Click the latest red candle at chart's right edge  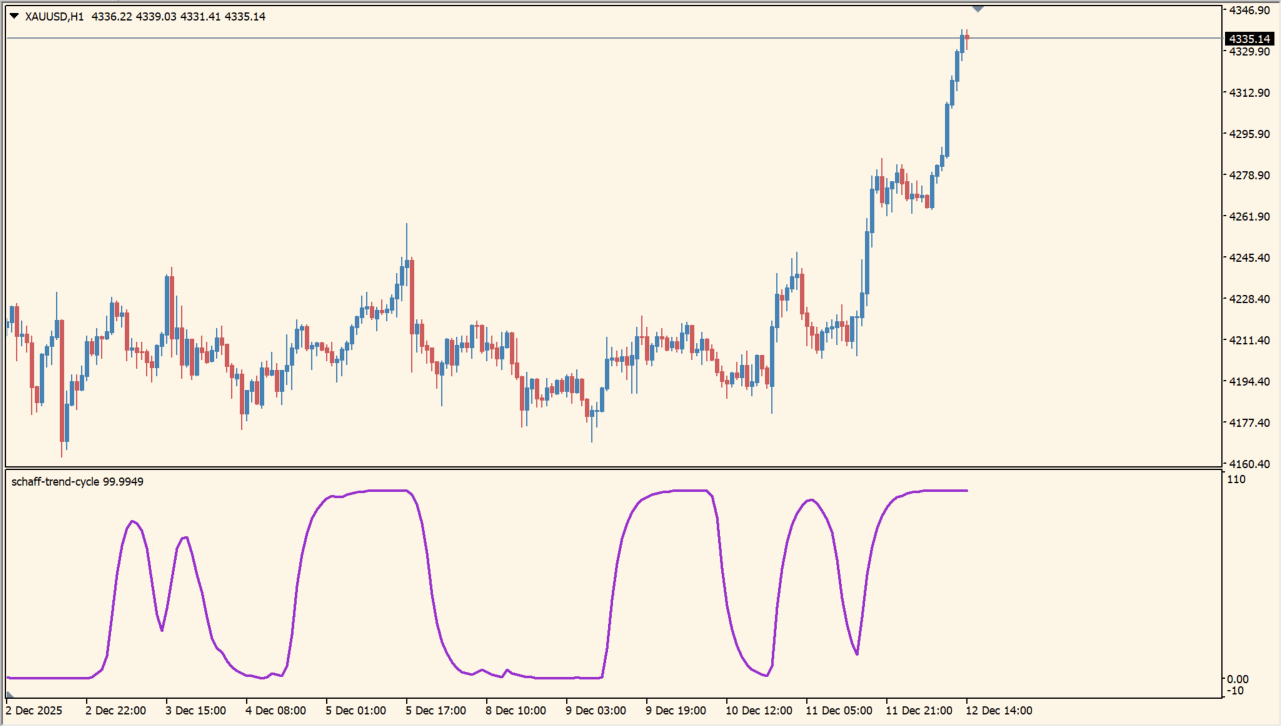966,40
